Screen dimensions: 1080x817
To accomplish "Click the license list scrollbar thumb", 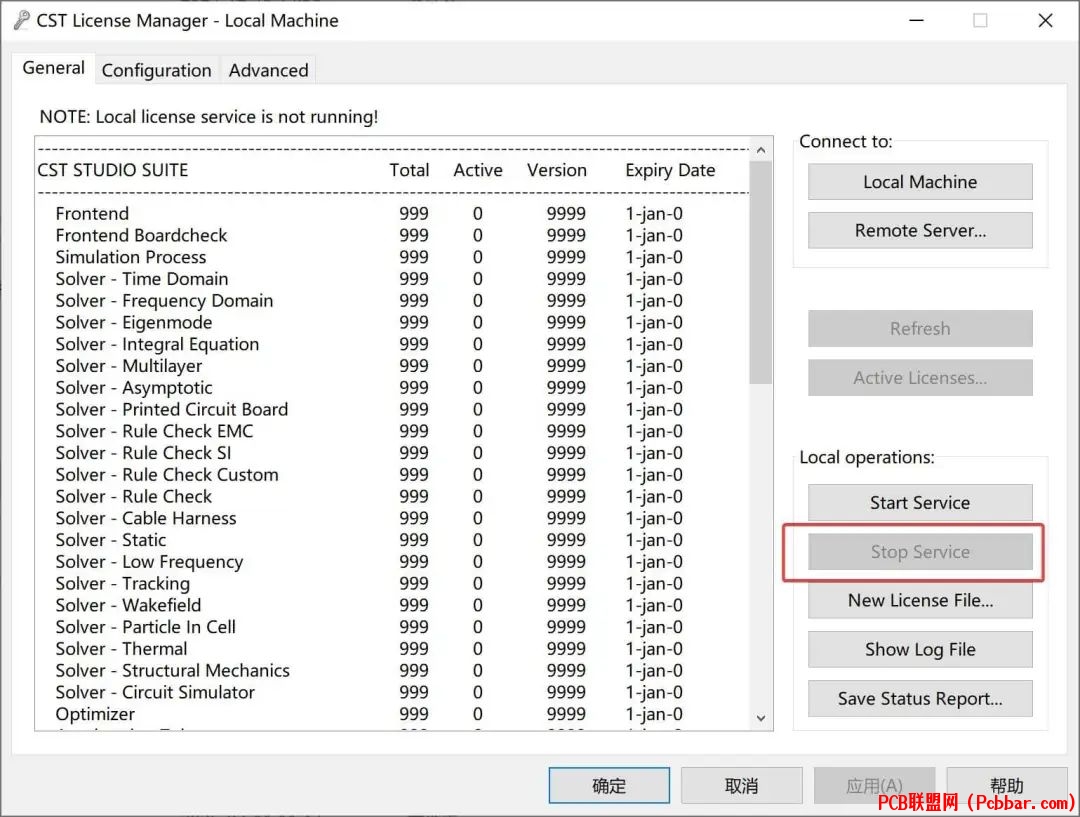I will (760, 273).
